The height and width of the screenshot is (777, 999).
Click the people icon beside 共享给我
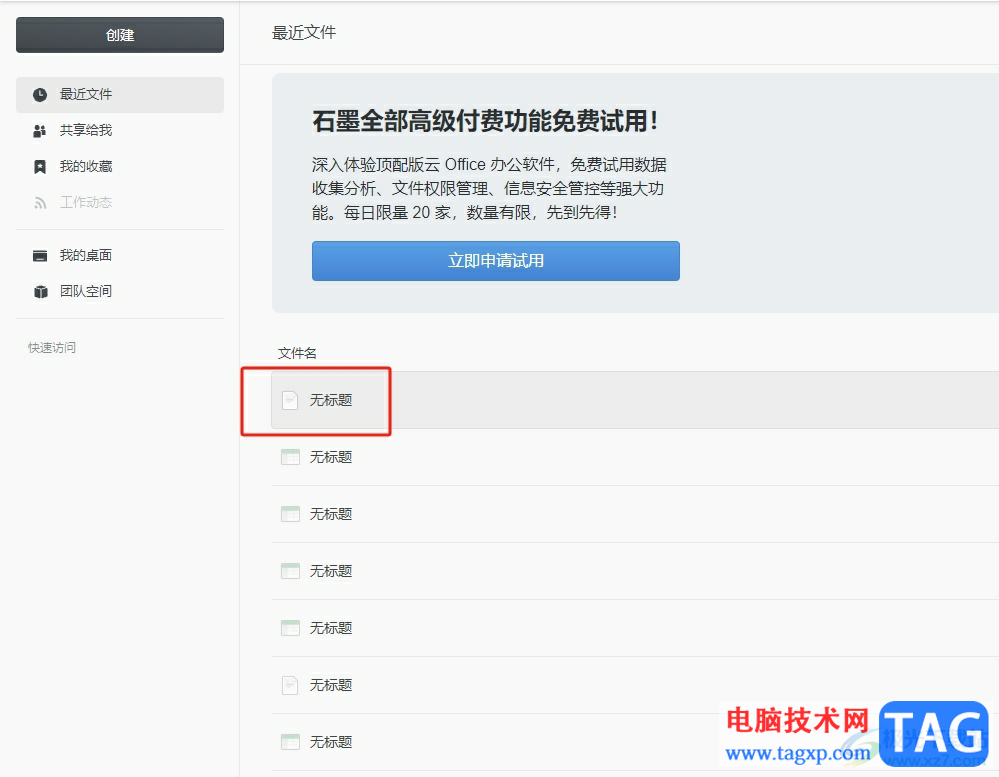(x=40, y=131)
